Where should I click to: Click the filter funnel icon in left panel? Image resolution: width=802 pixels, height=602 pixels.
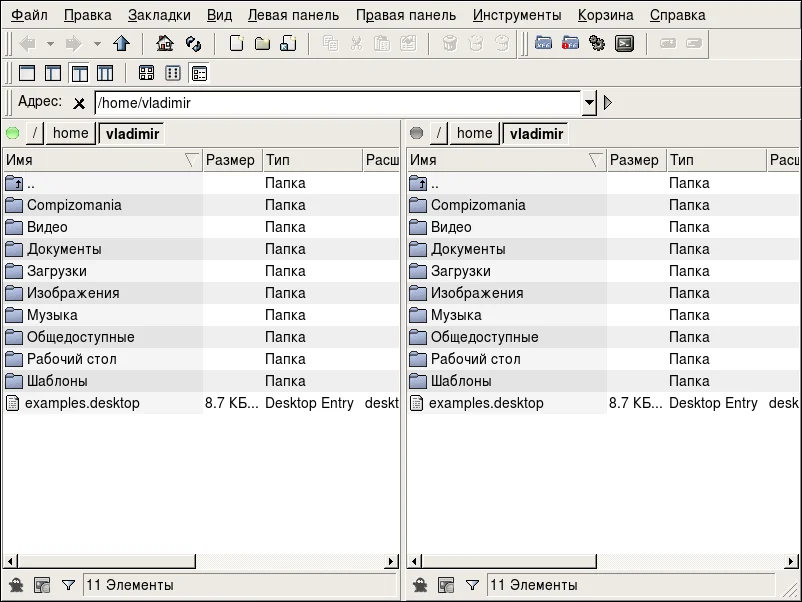tap(68, 586)
